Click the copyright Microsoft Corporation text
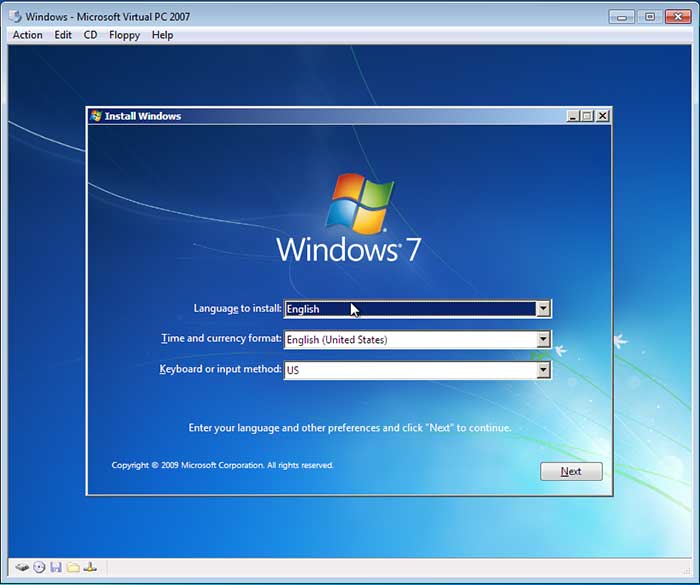Viewport: 700px width, 585px height. [x=222, y=465]
